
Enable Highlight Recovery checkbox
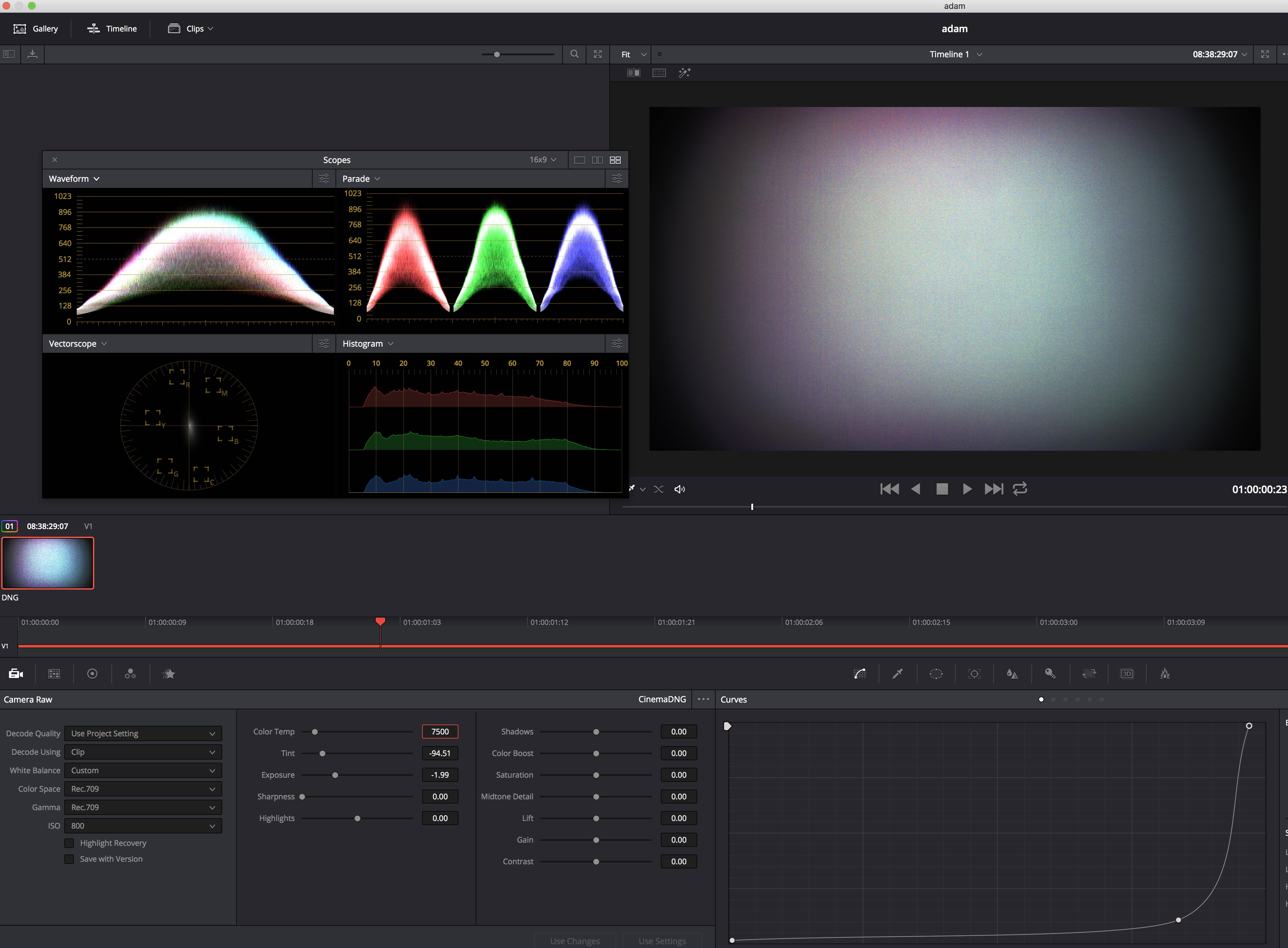(x=69, y=843)
